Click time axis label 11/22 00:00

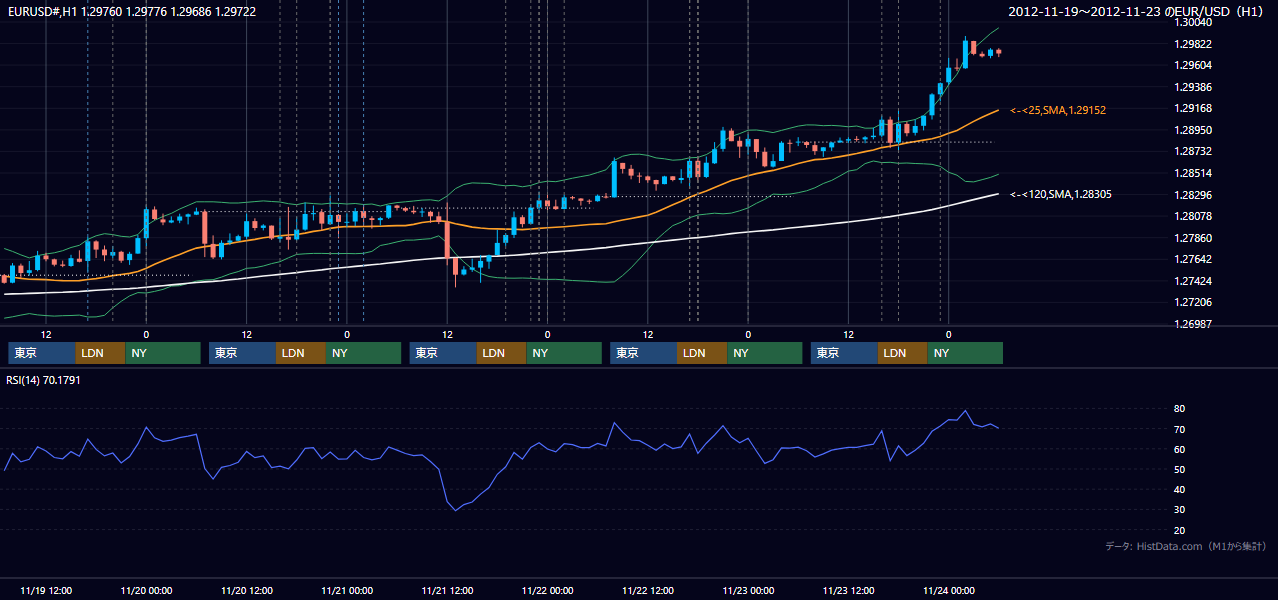547,590
